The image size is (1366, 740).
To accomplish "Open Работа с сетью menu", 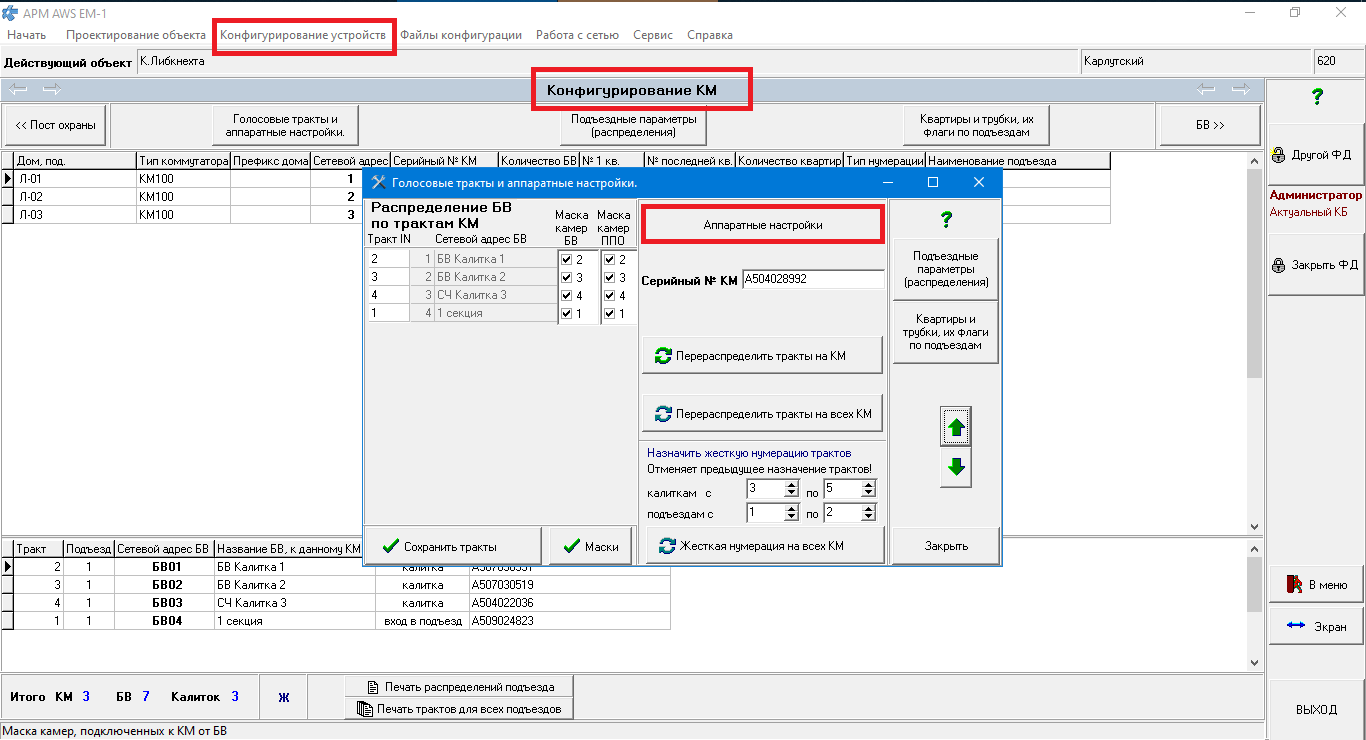I will (577, 35).
